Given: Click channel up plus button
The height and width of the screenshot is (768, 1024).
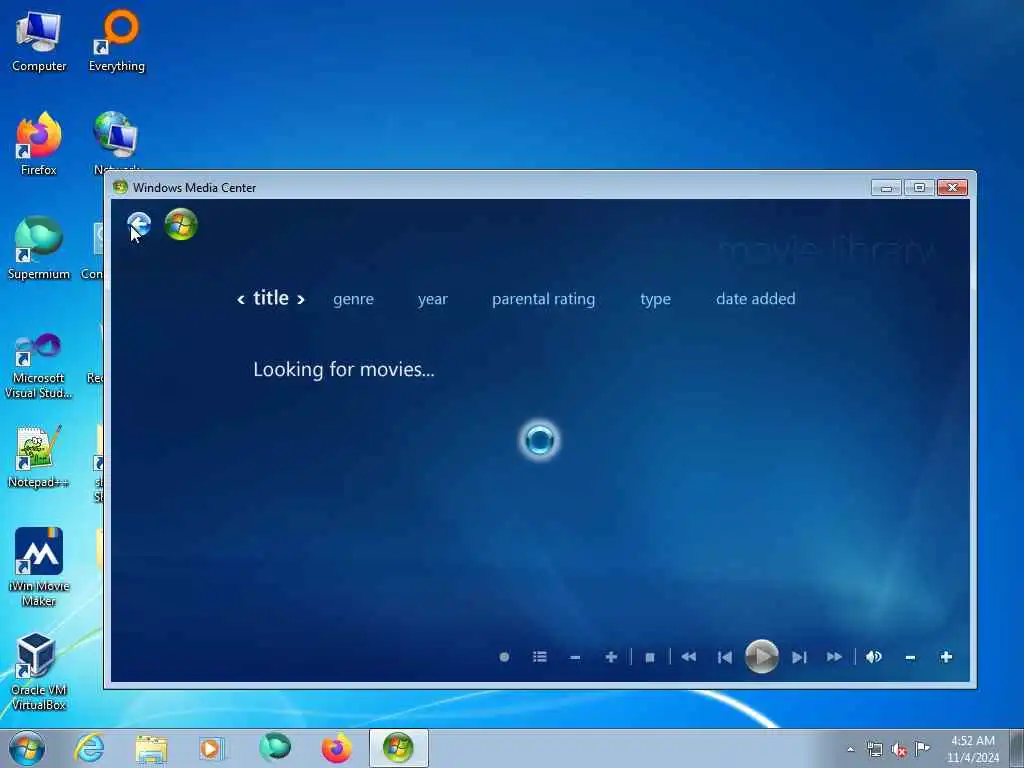Looking at the screenshot, I should point(611,657).
